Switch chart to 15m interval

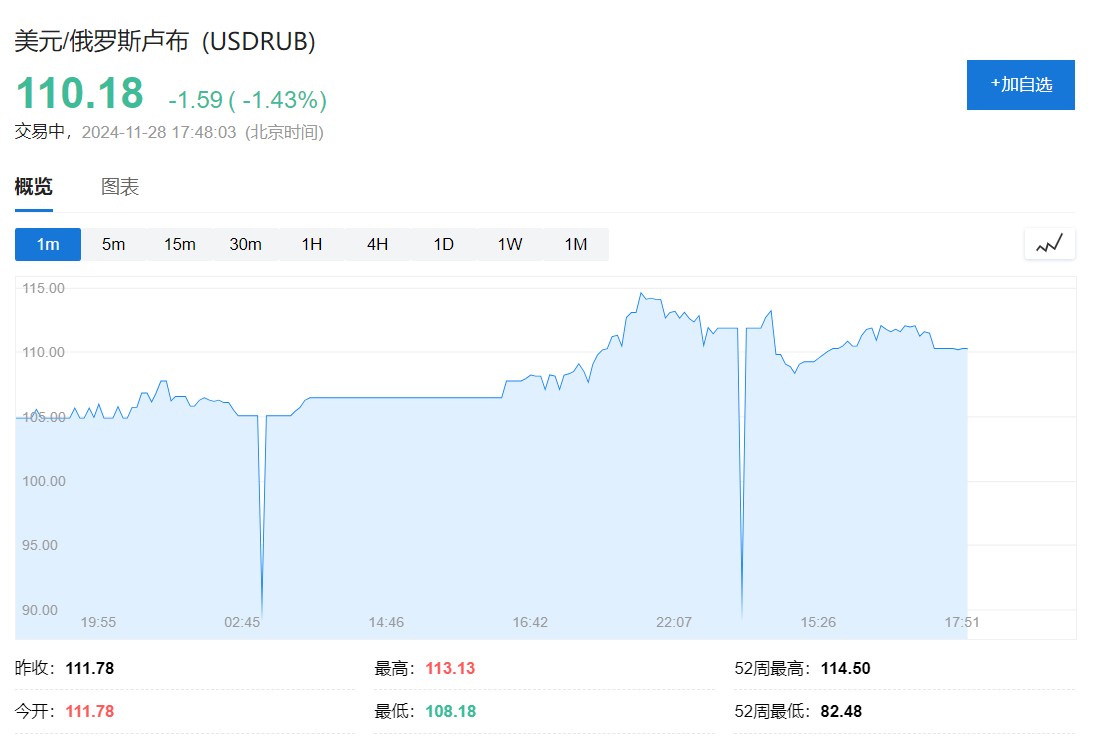(180, 244)
